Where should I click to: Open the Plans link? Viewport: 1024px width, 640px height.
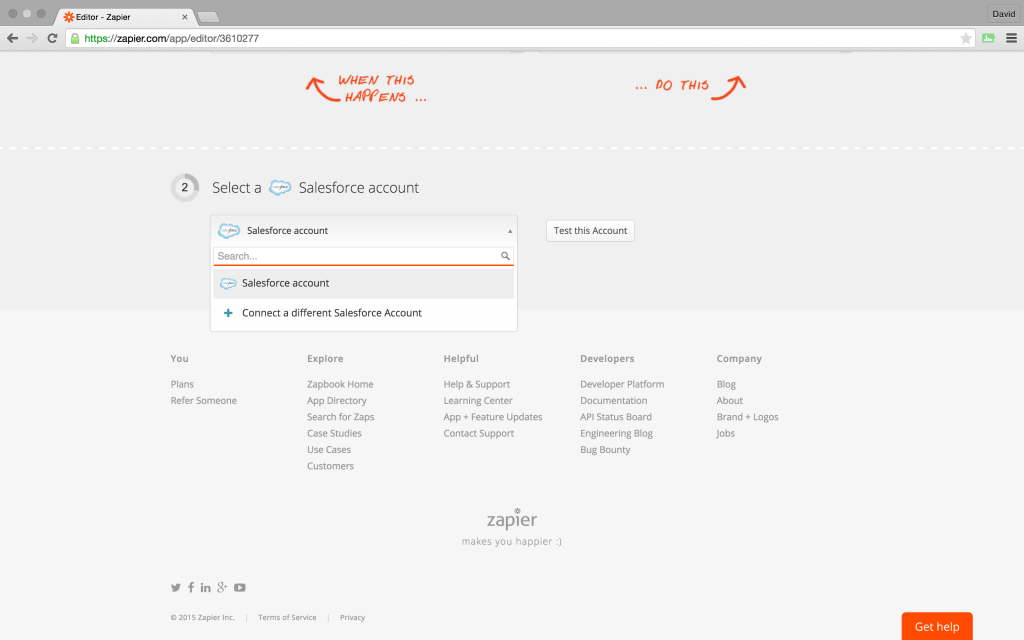click(x=182, y=384)
